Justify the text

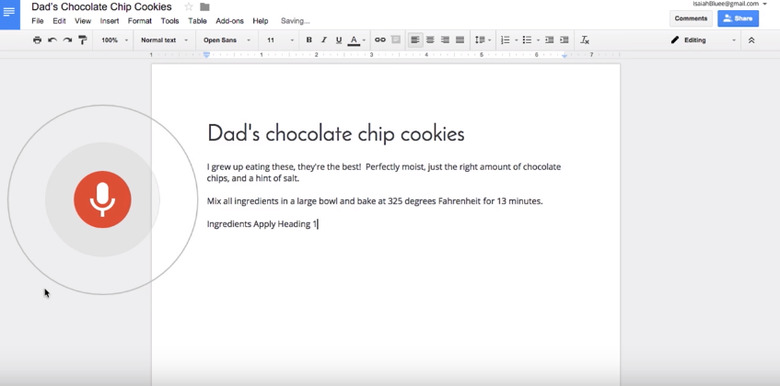click(x=460, y=40)
